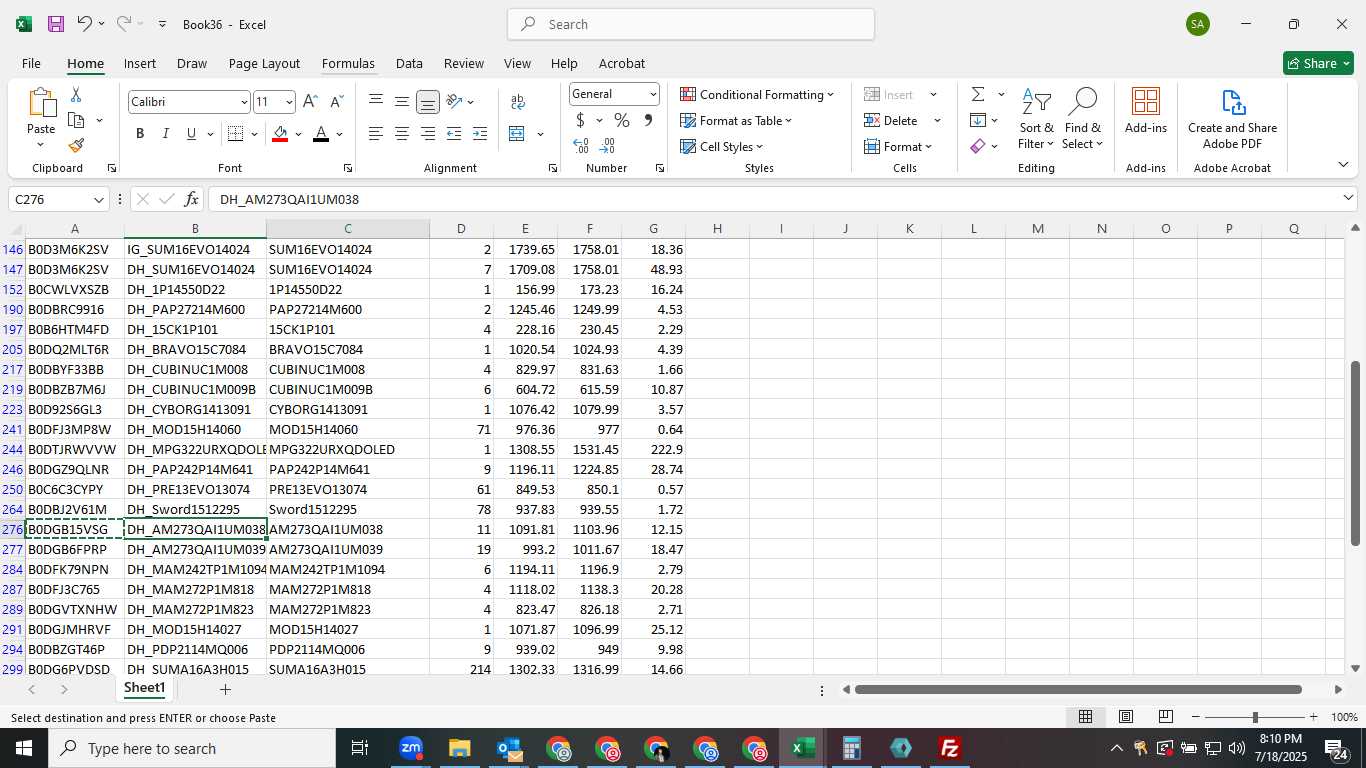This screenshot has width=1366, height=768.
Task: Switch to the Insert ribbon tab
Action: (x=140, y=63)
